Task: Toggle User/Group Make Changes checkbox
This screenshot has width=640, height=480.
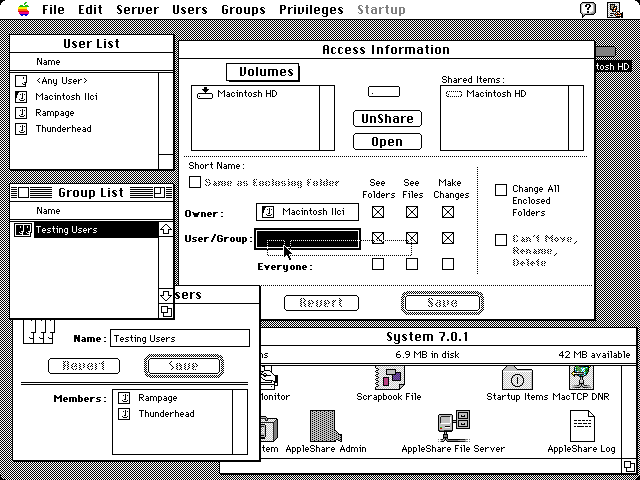Action: [x=448, y=238]
